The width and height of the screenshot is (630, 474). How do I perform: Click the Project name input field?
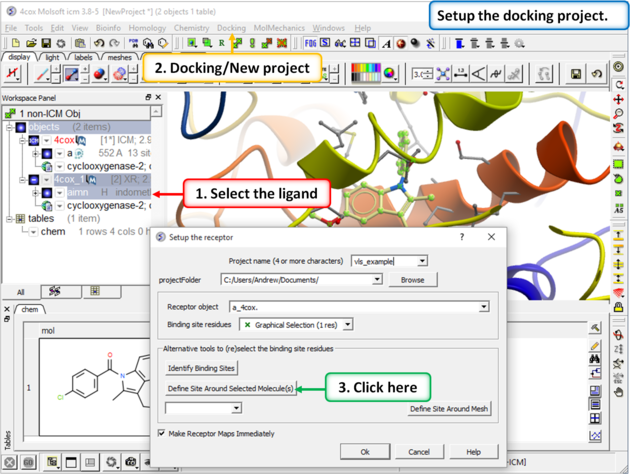coord(385,261)
